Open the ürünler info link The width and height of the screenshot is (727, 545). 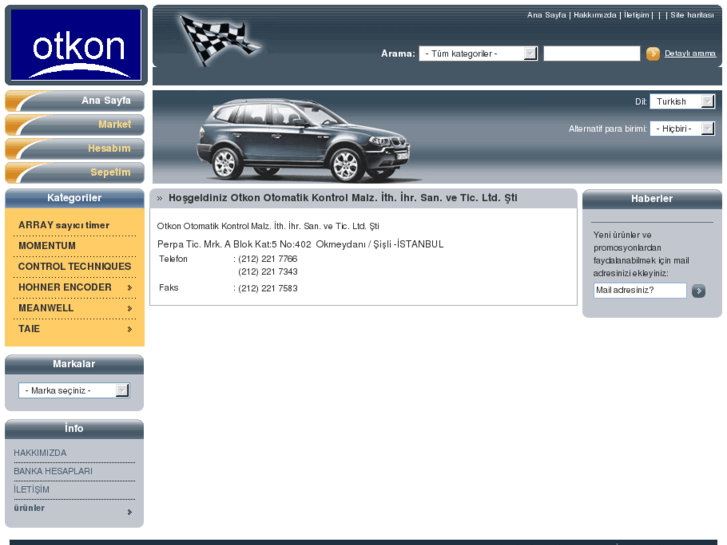[29, 508]
